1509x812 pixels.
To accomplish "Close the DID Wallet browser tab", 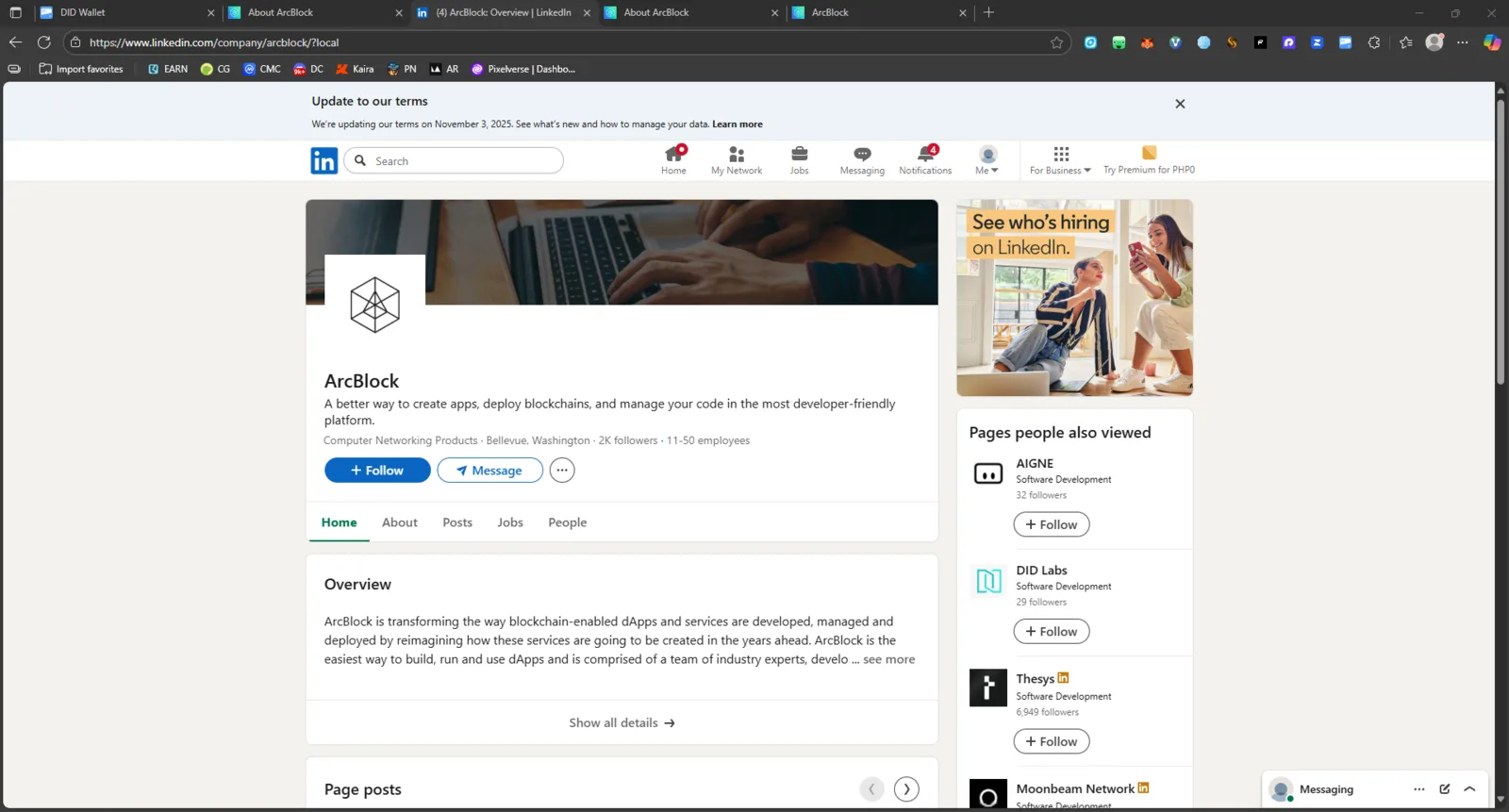I will 210,13.
